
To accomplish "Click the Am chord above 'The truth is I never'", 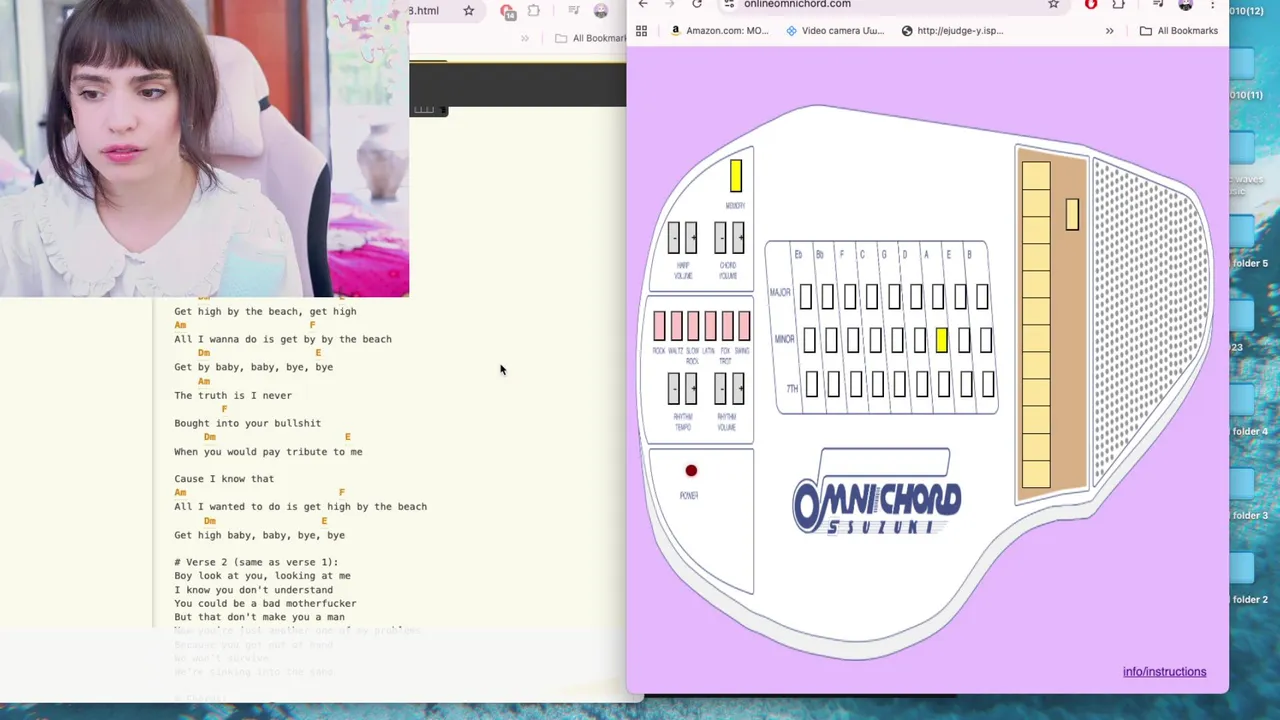I will click(204, 381).
